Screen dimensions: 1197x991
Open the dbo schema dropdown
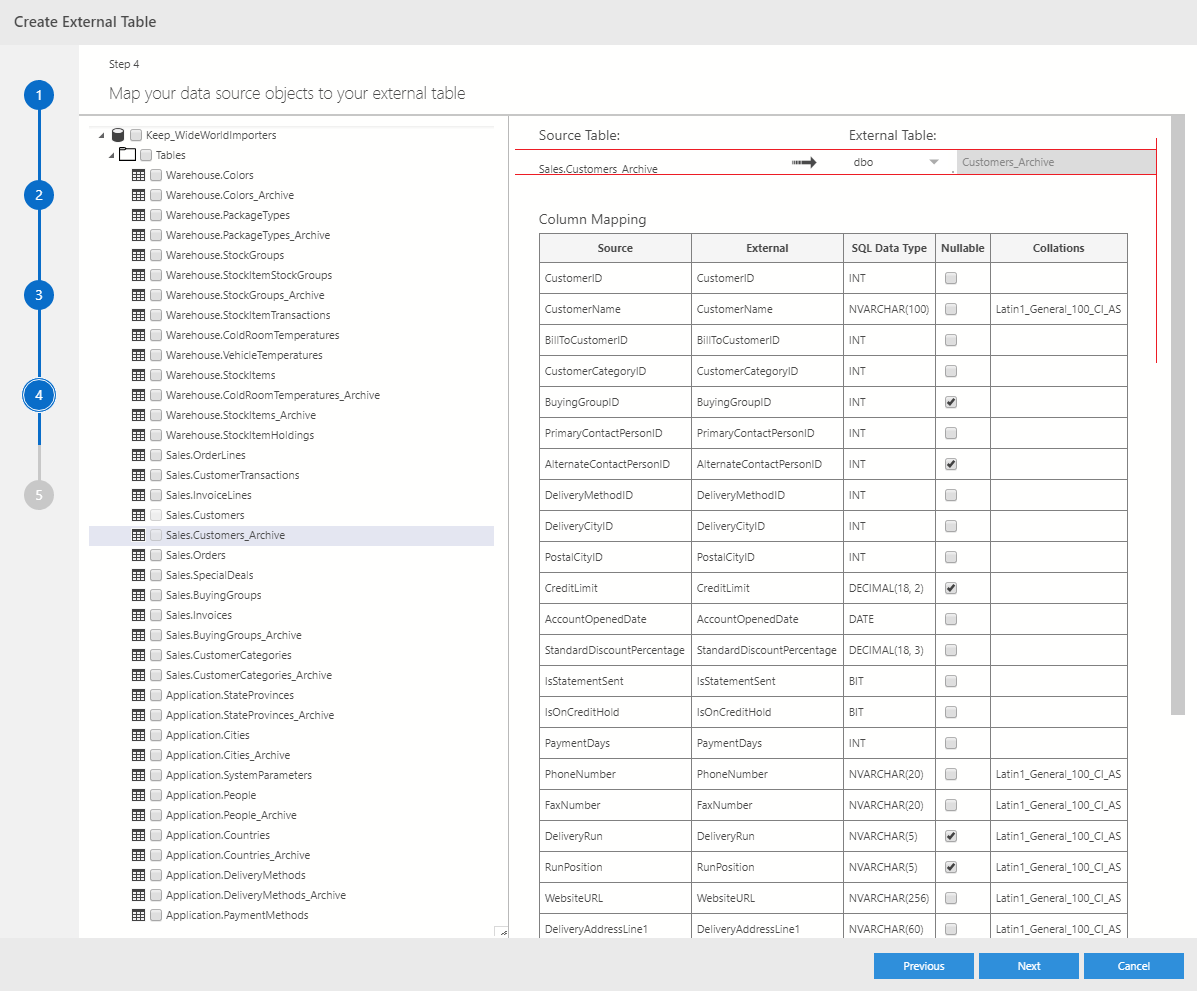pos(934,161)
